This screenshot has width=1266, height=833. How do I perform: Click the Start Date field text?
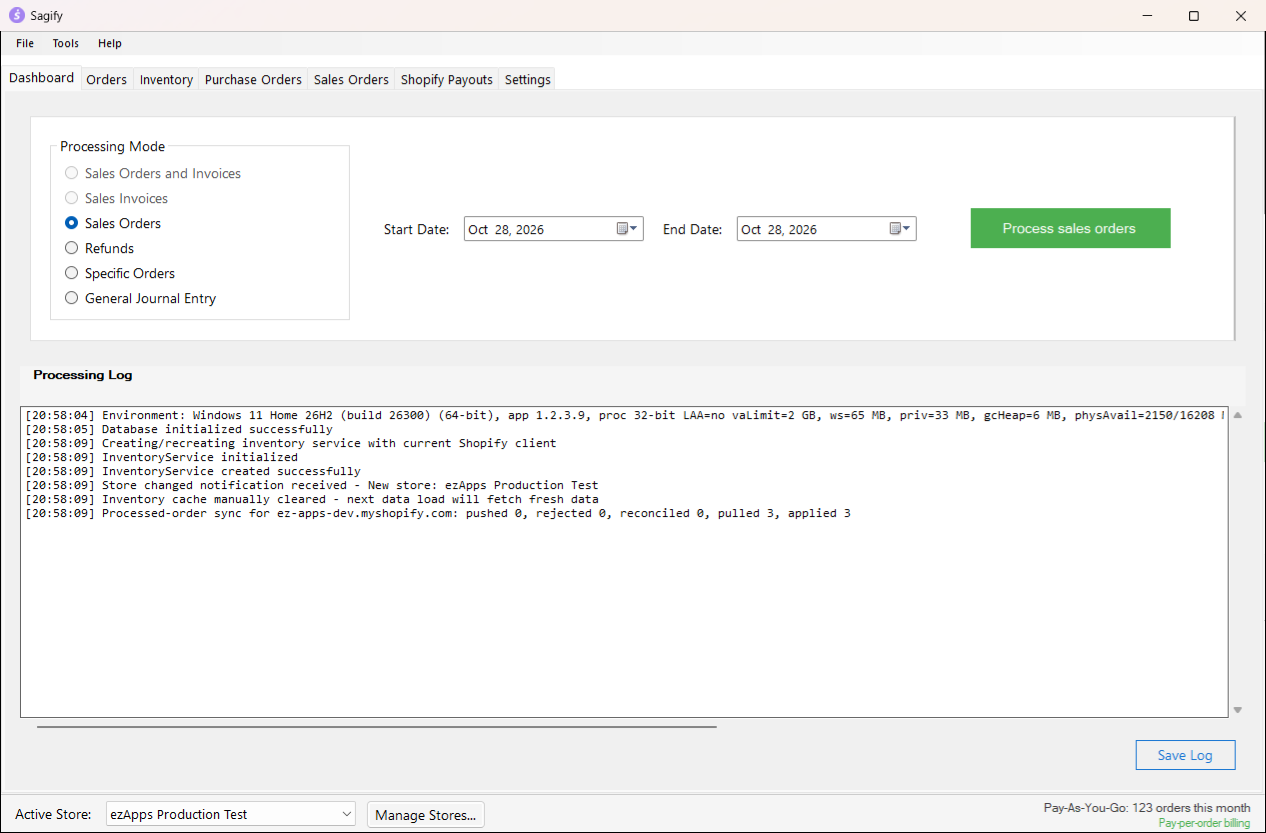pos(506,229)
